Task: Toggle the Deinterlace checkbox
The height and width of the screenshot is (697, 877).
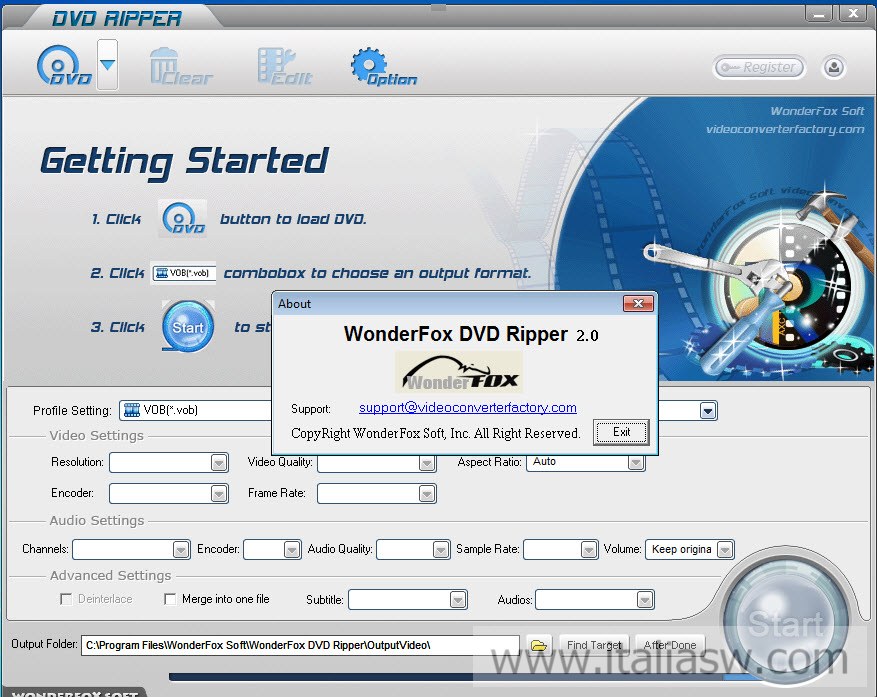Action: 66,599
